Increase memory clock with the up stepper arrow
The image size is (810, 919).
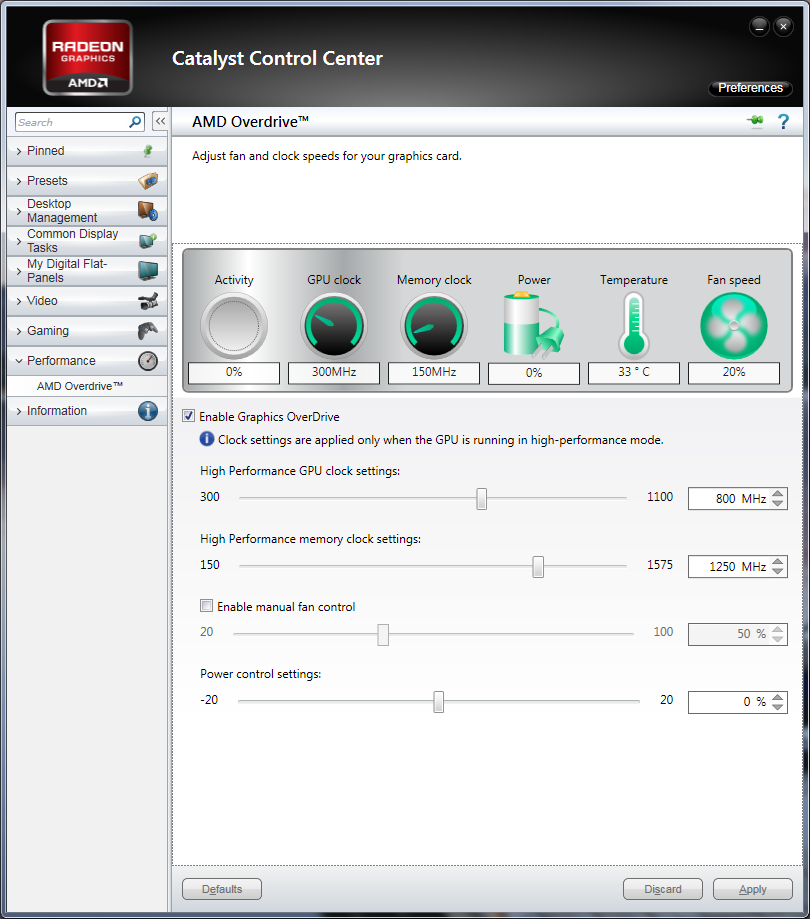coord(778,561)
